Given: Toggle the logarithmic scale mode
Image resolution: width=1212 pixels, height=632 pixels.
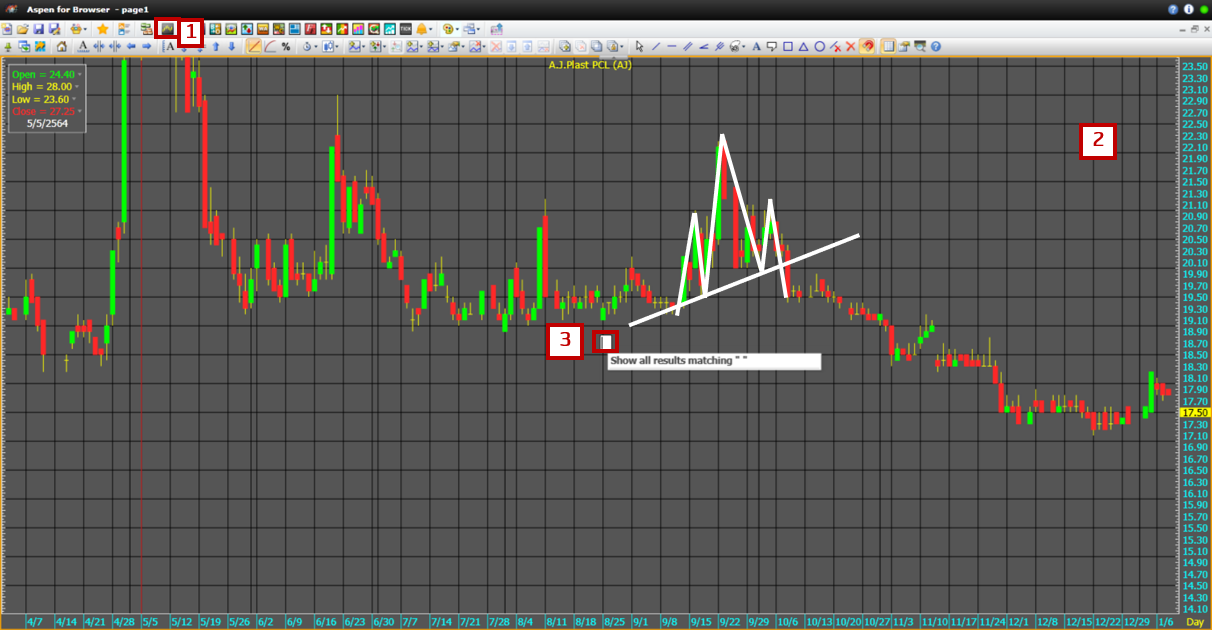Looking at the screenshot, I should (x=269, y=46).
